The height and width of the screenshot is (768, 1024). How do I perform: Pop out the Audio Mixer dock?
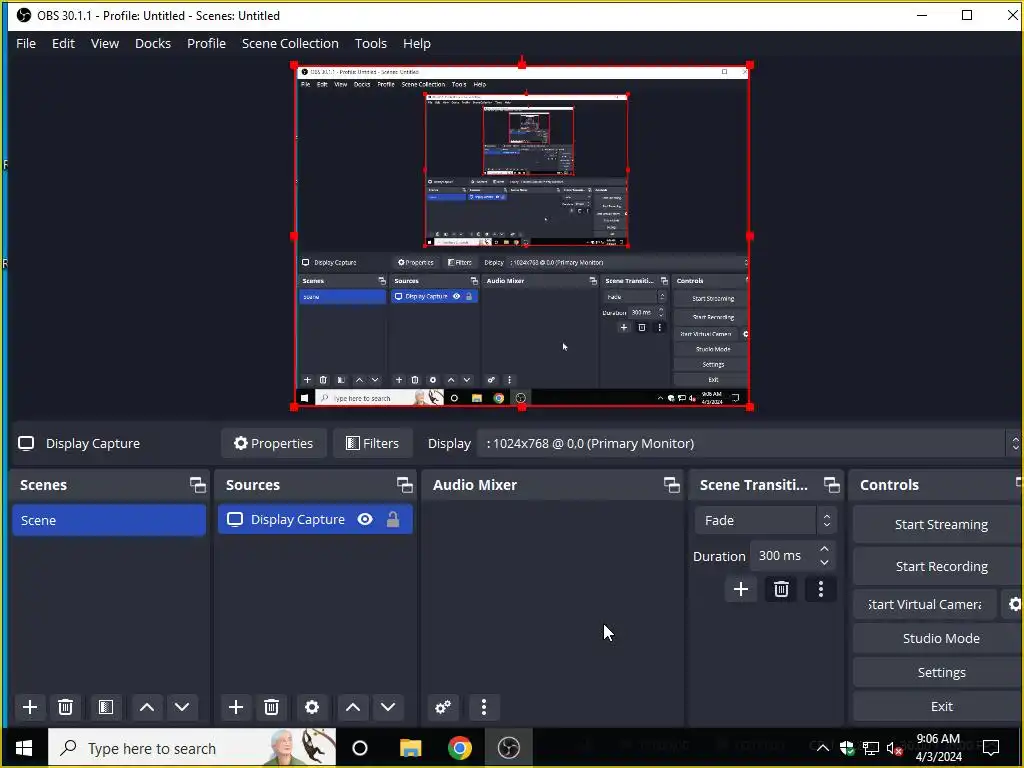pyautogui.click(x=671, y=485)
